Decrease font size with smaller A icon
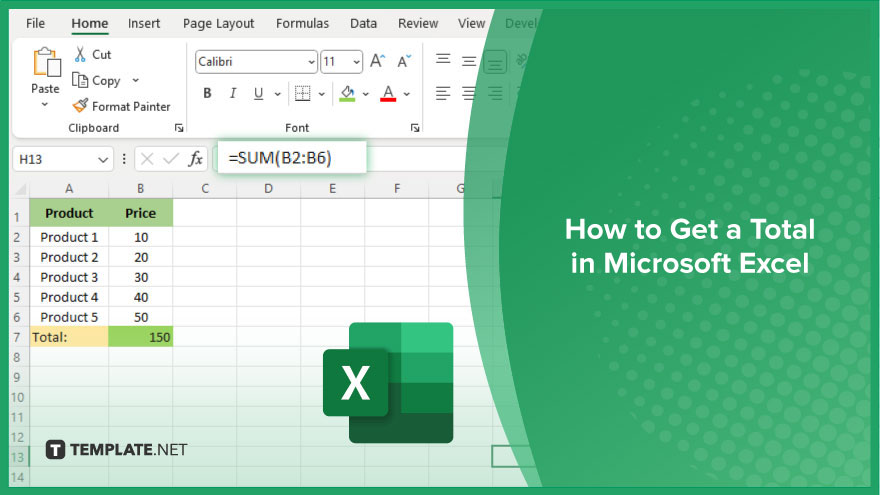This screenshot has width=880, height=495. click(x=404, y=61)
